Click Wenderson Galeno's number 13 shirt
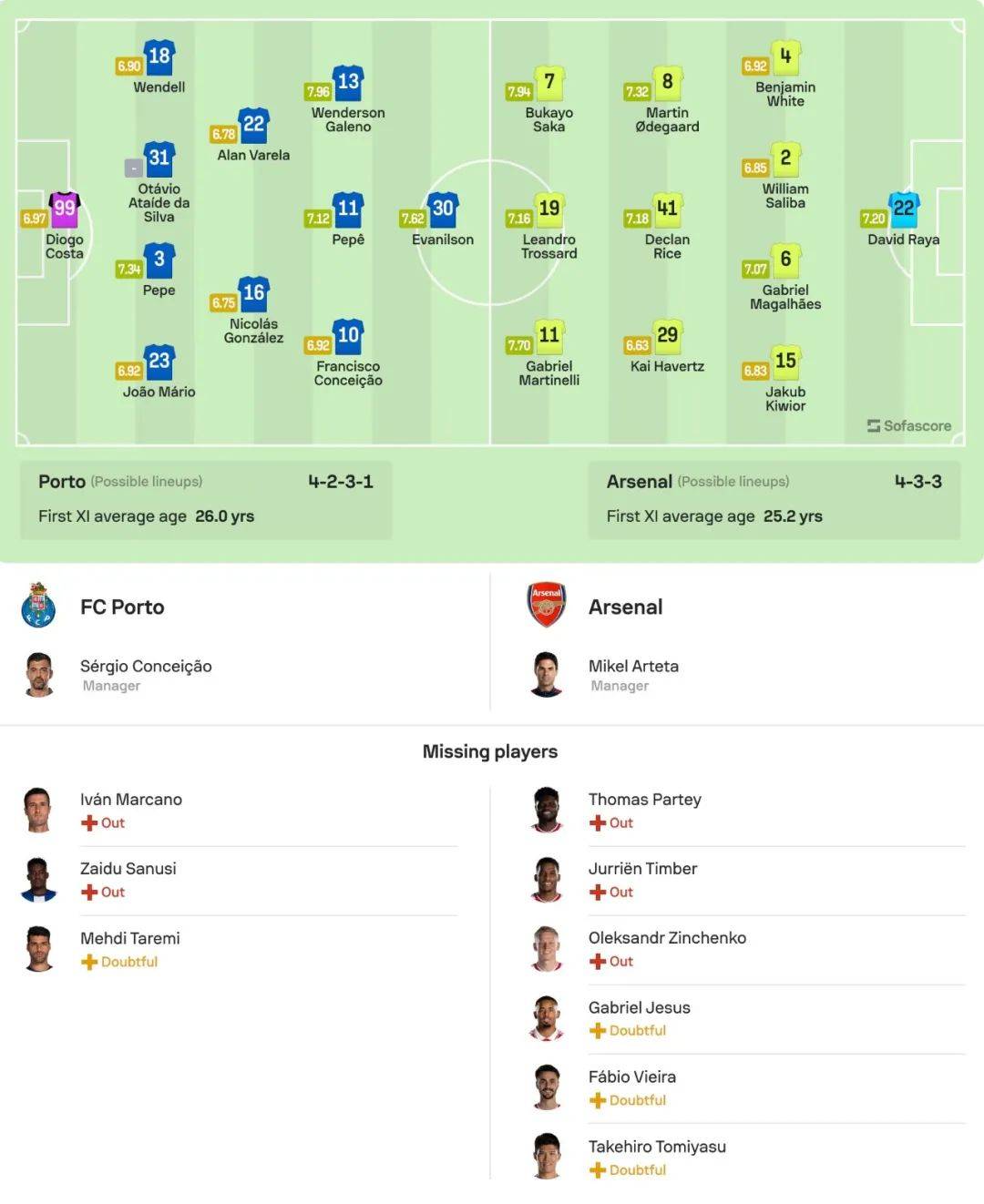The width and height of the screenshot is (984, 1204). [348, 83]
